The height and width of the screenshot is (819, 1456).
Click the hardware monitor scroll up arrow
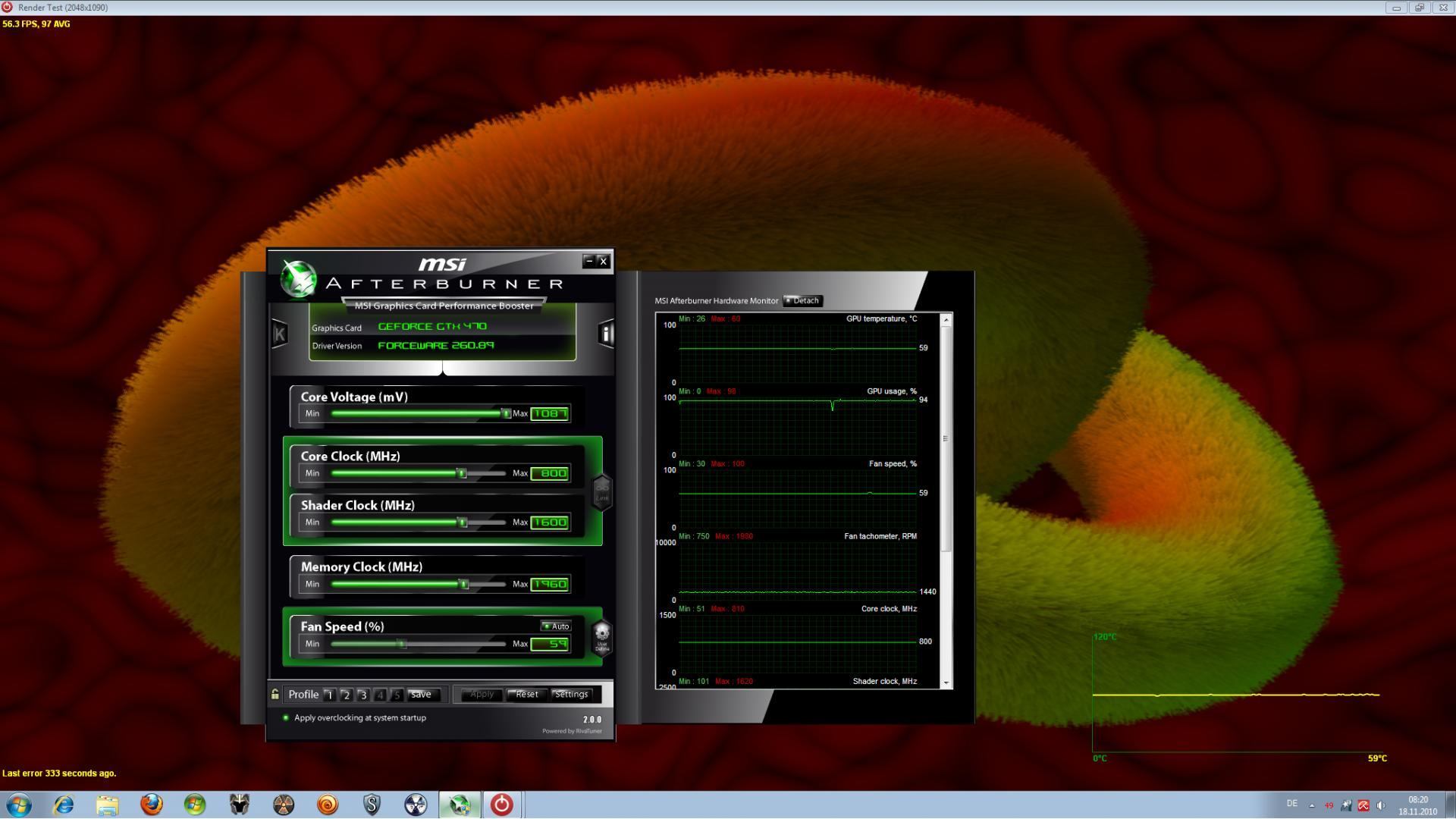tap(946, 320)
